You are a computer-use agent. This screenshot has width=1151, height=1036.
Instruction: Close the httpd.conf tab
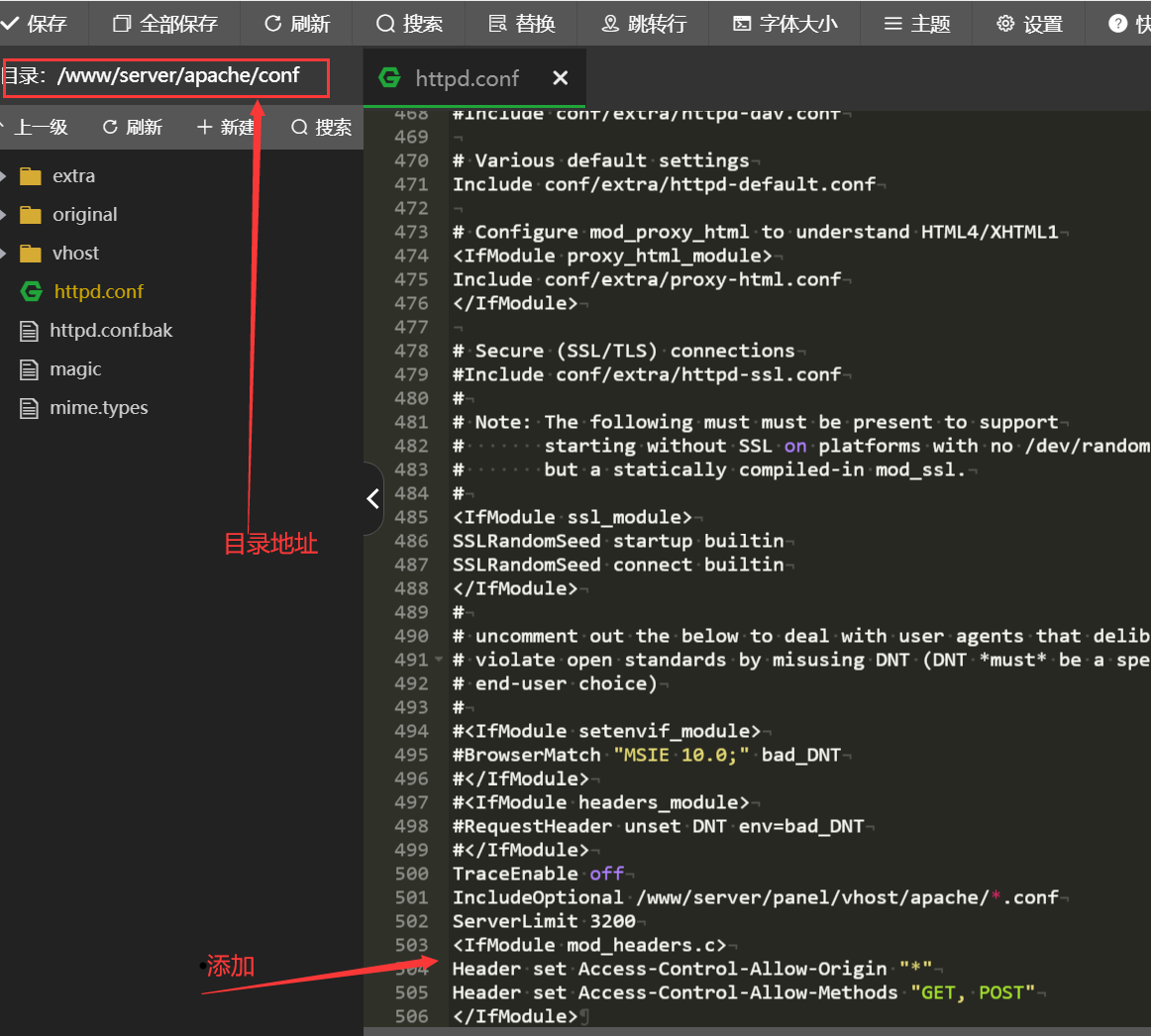tap(561, 78)
